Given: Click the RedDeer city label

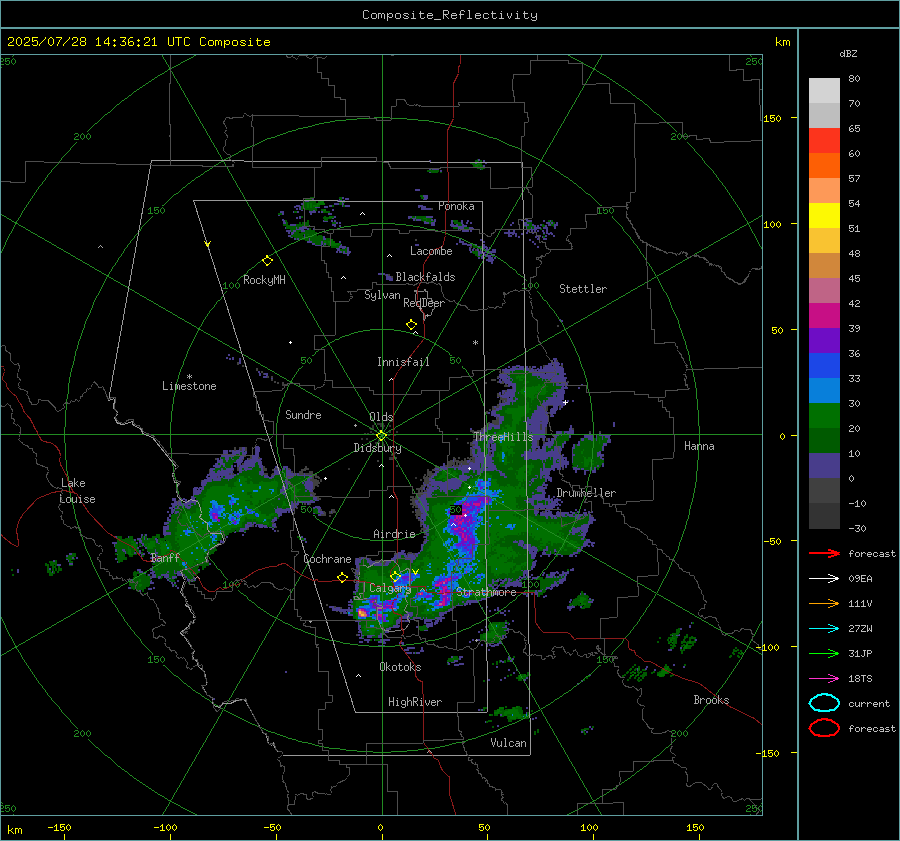Looking at the screenshot, I should point(424,303).
